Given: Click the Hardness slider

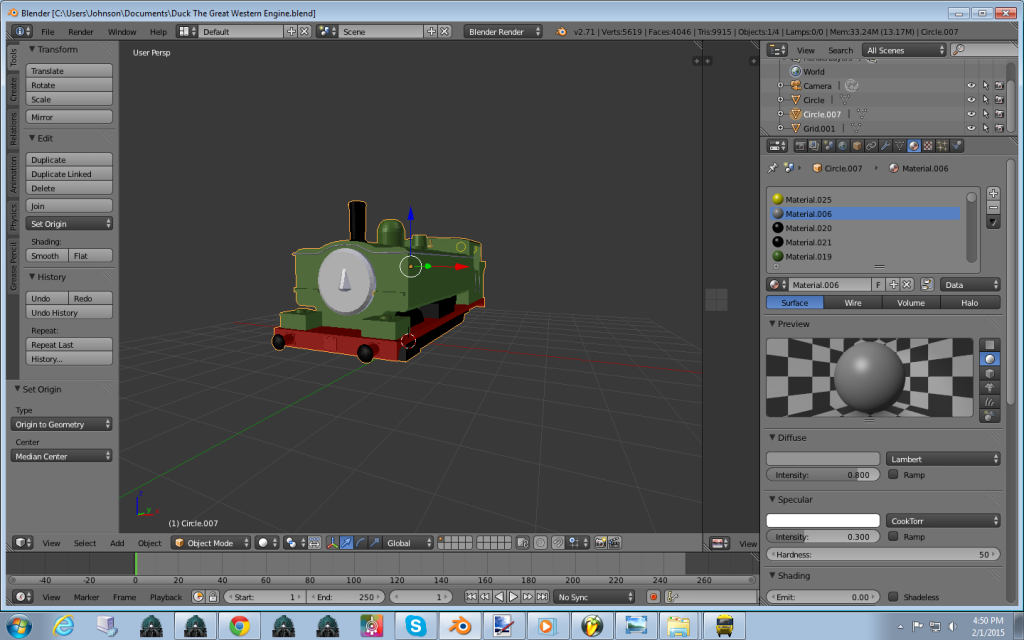Looking at the screenshot, I should tap(883, 554).
